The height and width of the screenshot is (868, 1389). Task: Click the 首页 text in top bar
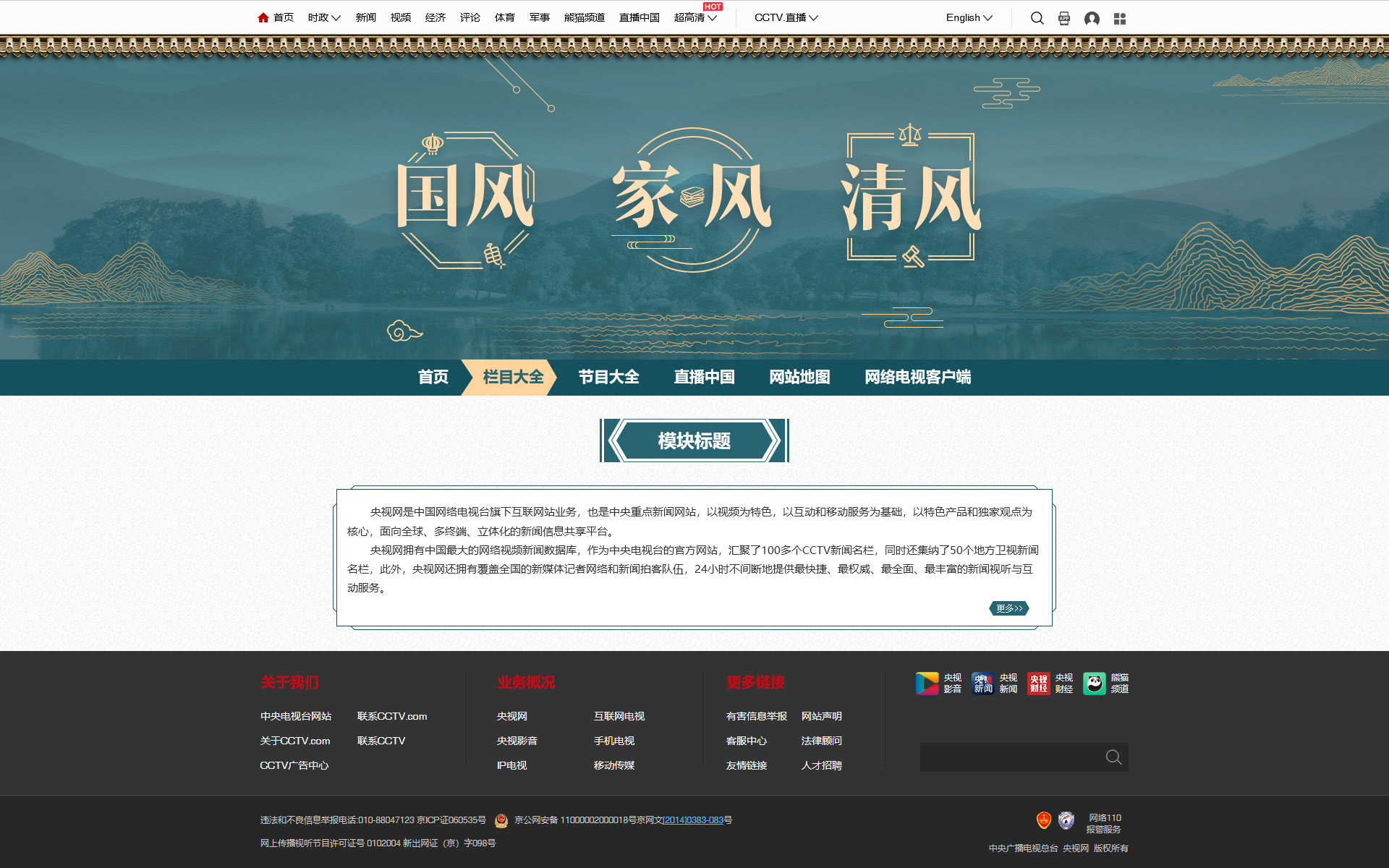(284, 17)
